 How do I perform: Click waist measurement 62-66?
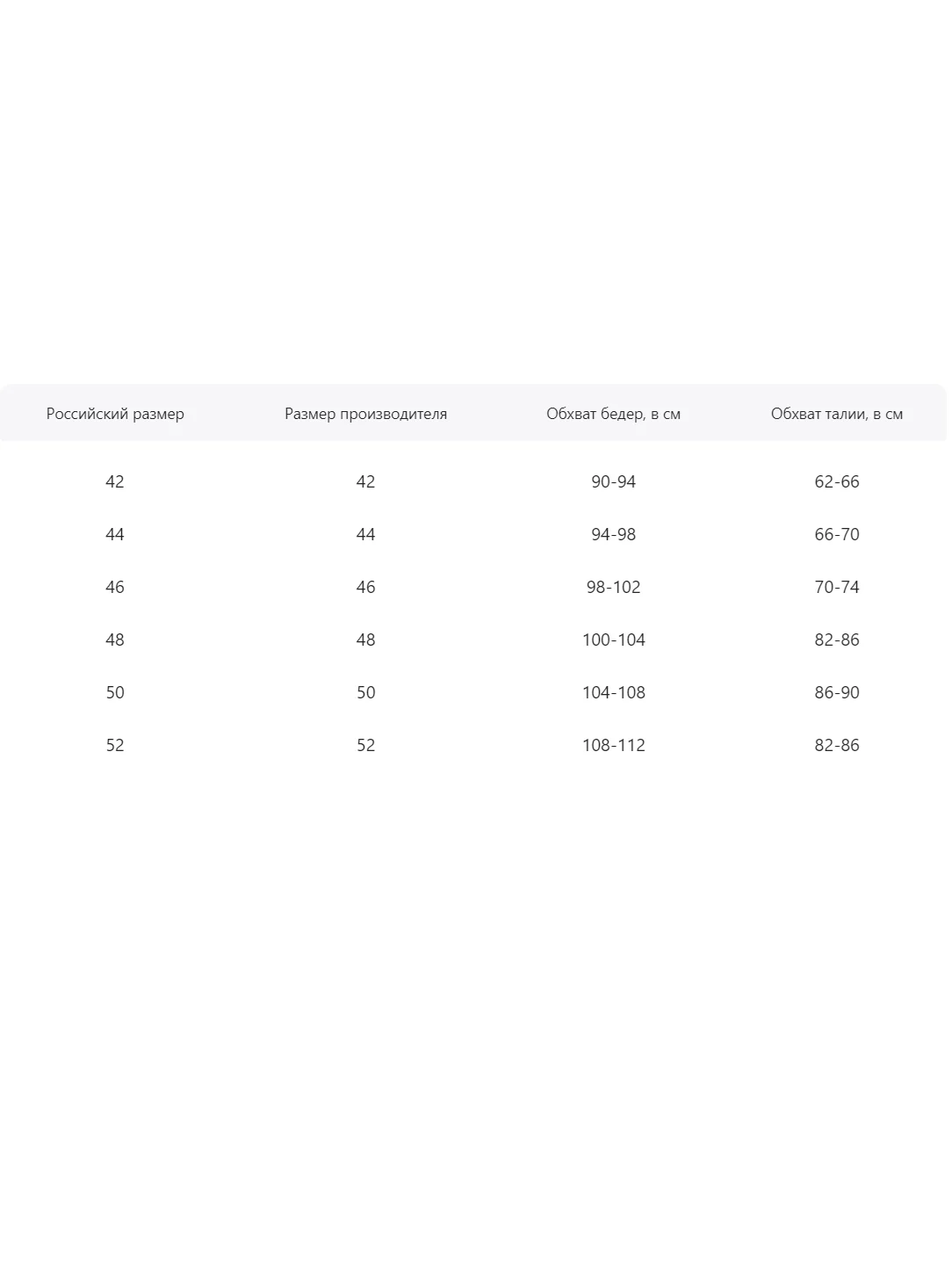(837, 481)
